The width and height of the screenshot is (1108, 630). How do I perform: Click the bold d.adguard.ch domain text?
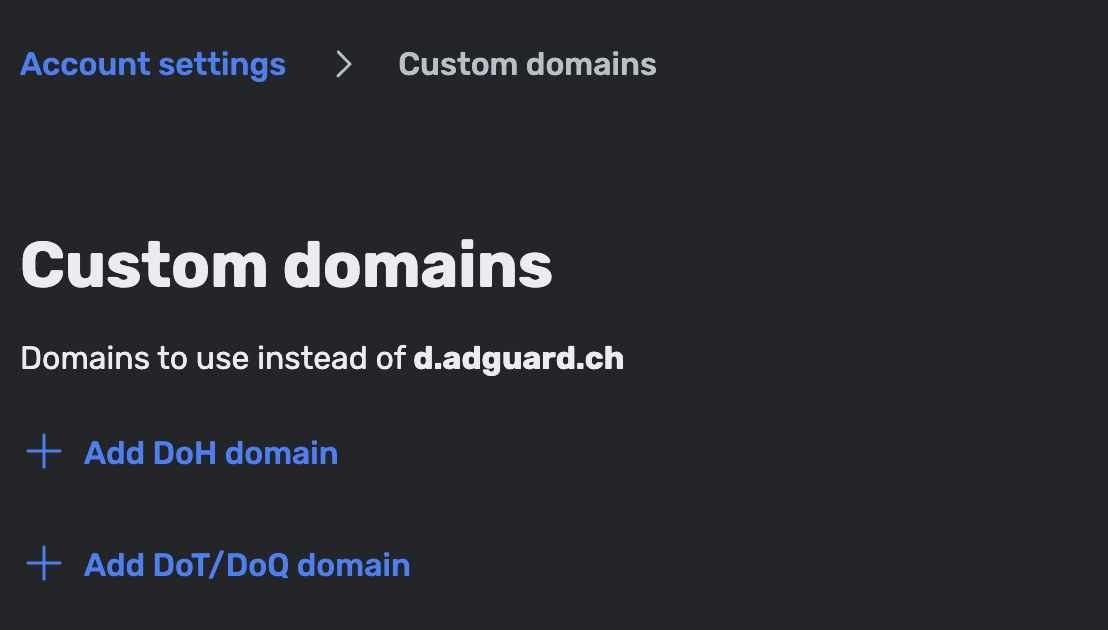pos(518,359)
